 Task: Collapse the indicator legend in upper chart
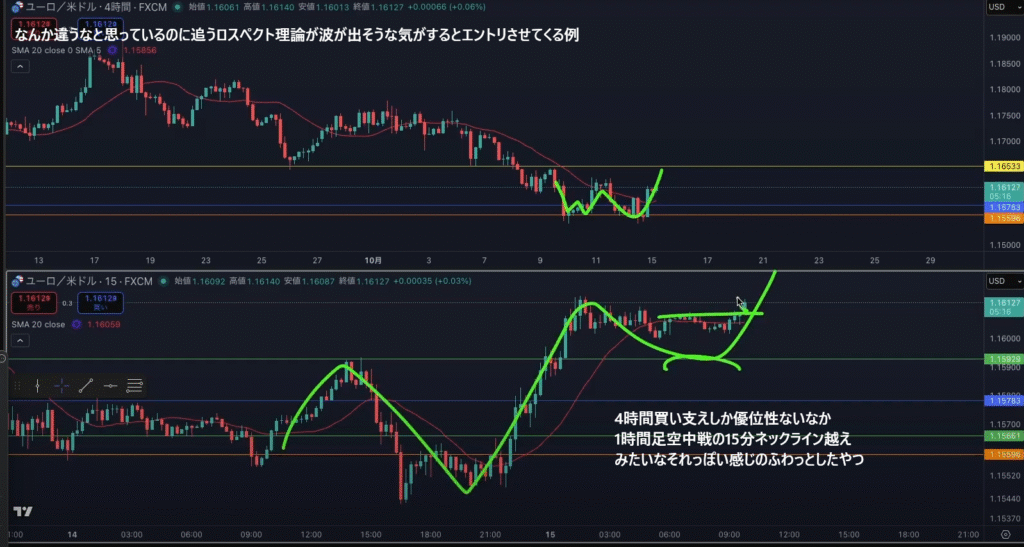[x=20, y=66]
